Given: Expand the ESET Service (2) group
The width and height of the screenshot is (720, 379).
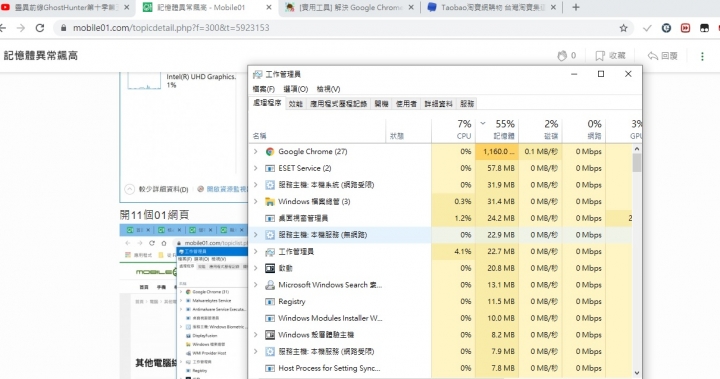Looking at the screenshot, I should pyautogui.click(x=256, y=168).
